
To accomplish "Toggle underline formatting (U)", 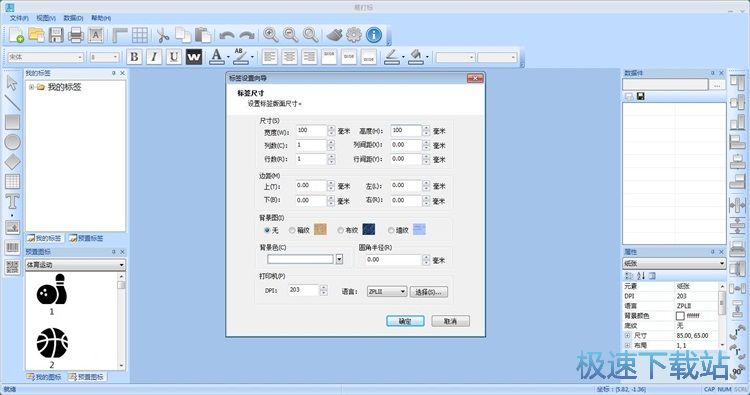I will (x=174, y=57).
